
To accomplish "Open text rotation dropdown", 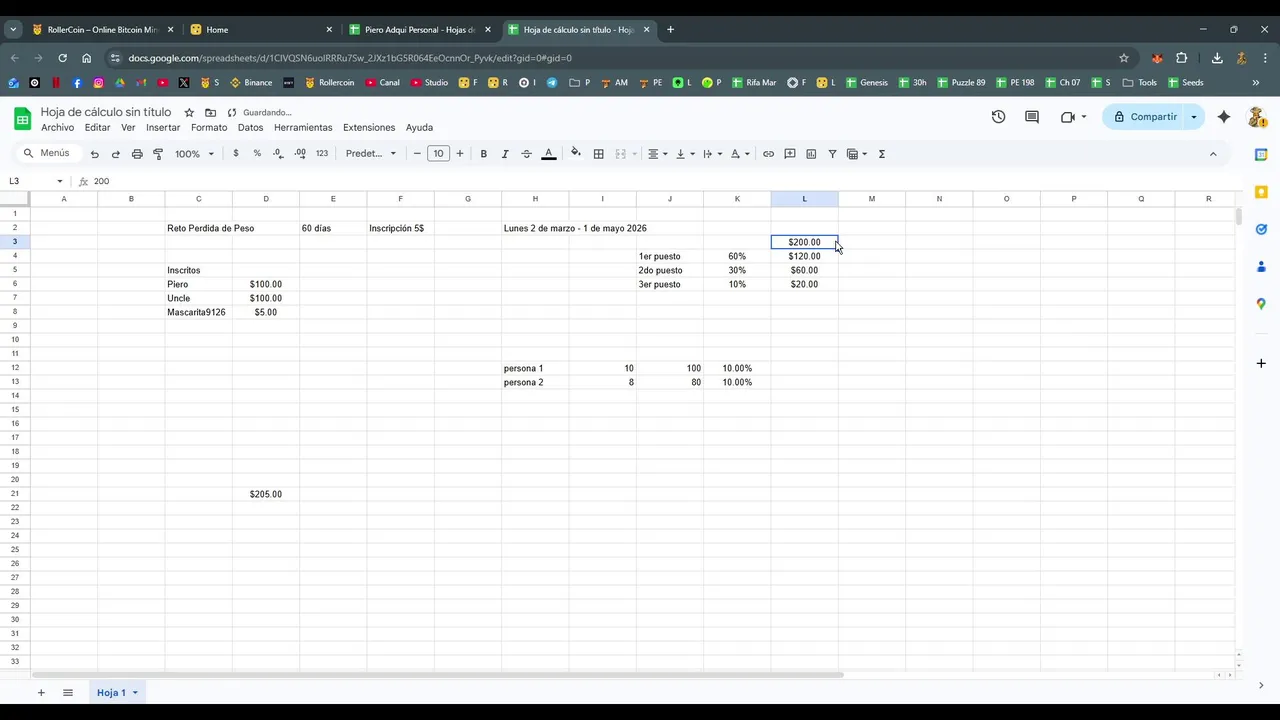I will 739,154.
